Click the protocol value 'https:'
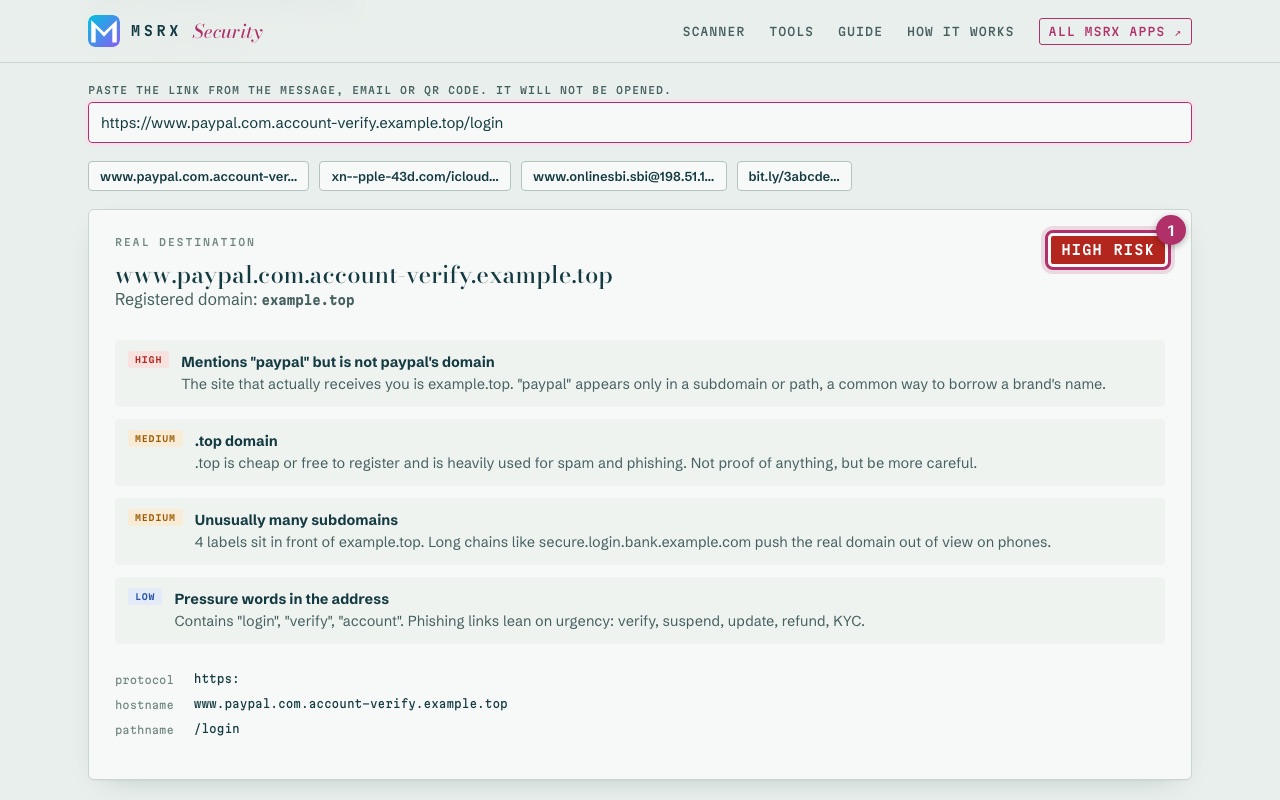Image resolution: width=1280 pixels, height=800 pixels. [x=217, y=679]
